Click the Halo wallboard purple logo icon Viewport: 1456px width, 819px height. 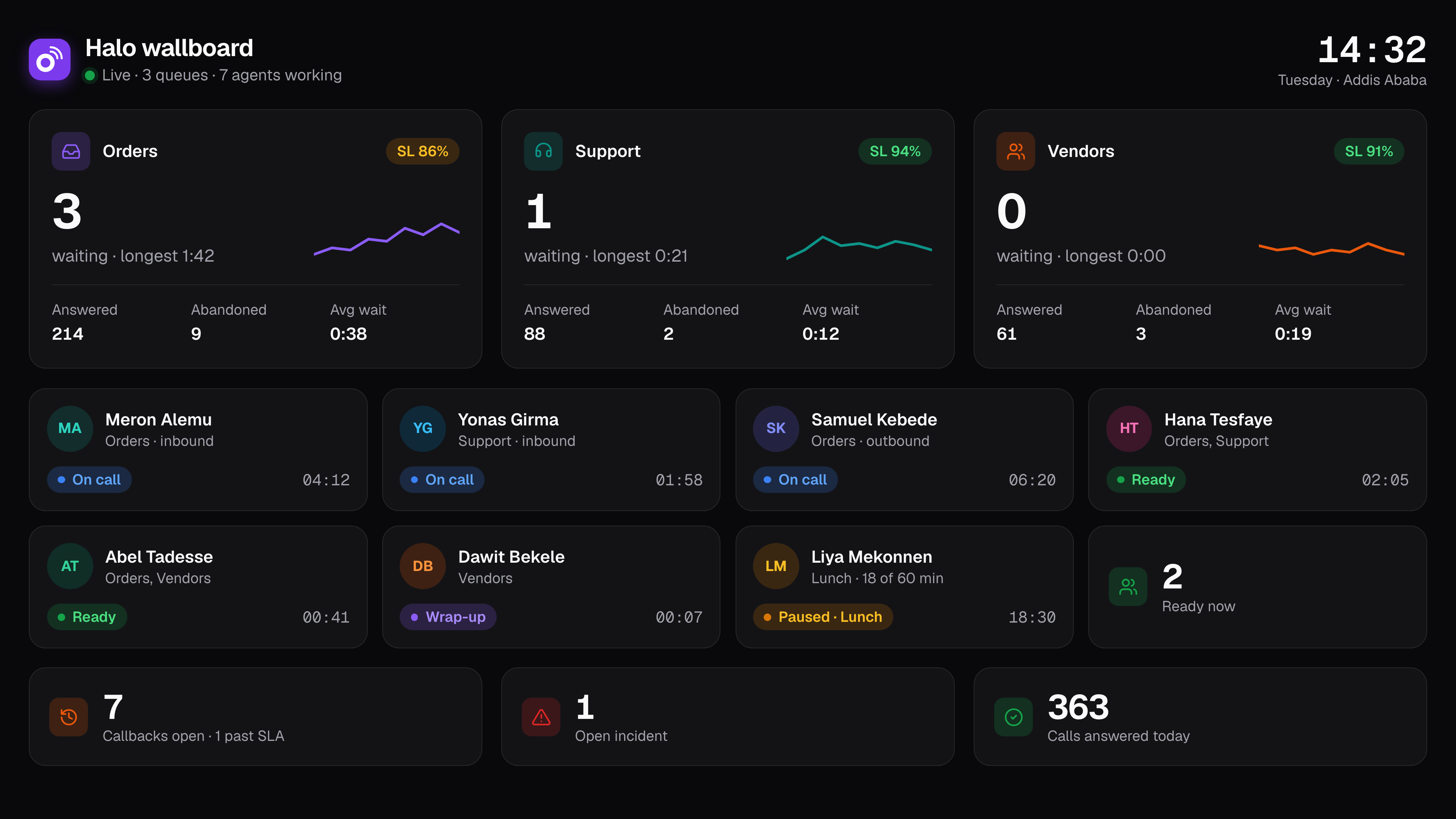50,60
